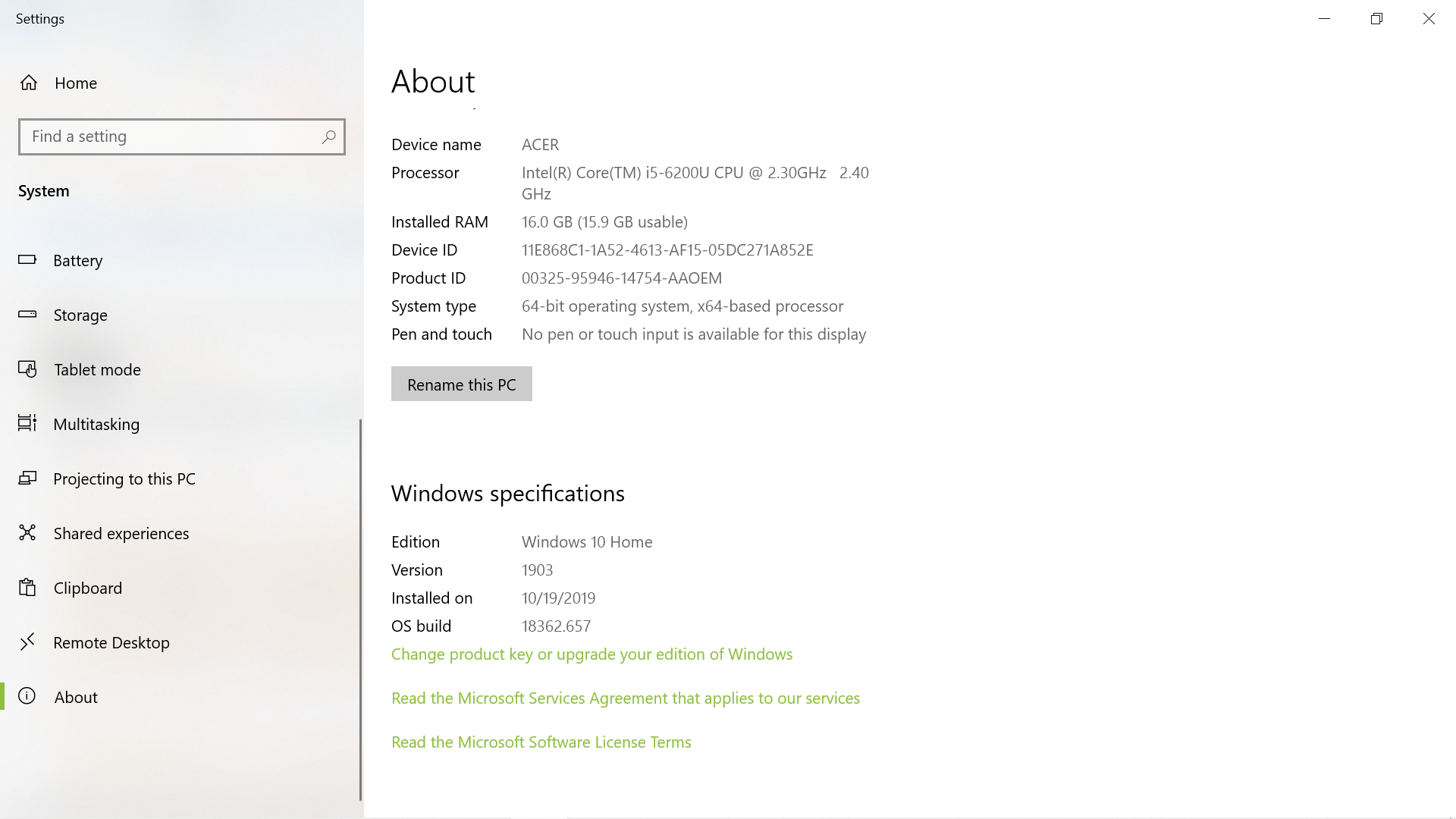Viewport: 1456px width, 819px height.
Task: Switch to Tablet mode settings
Action: pos(182,369)
